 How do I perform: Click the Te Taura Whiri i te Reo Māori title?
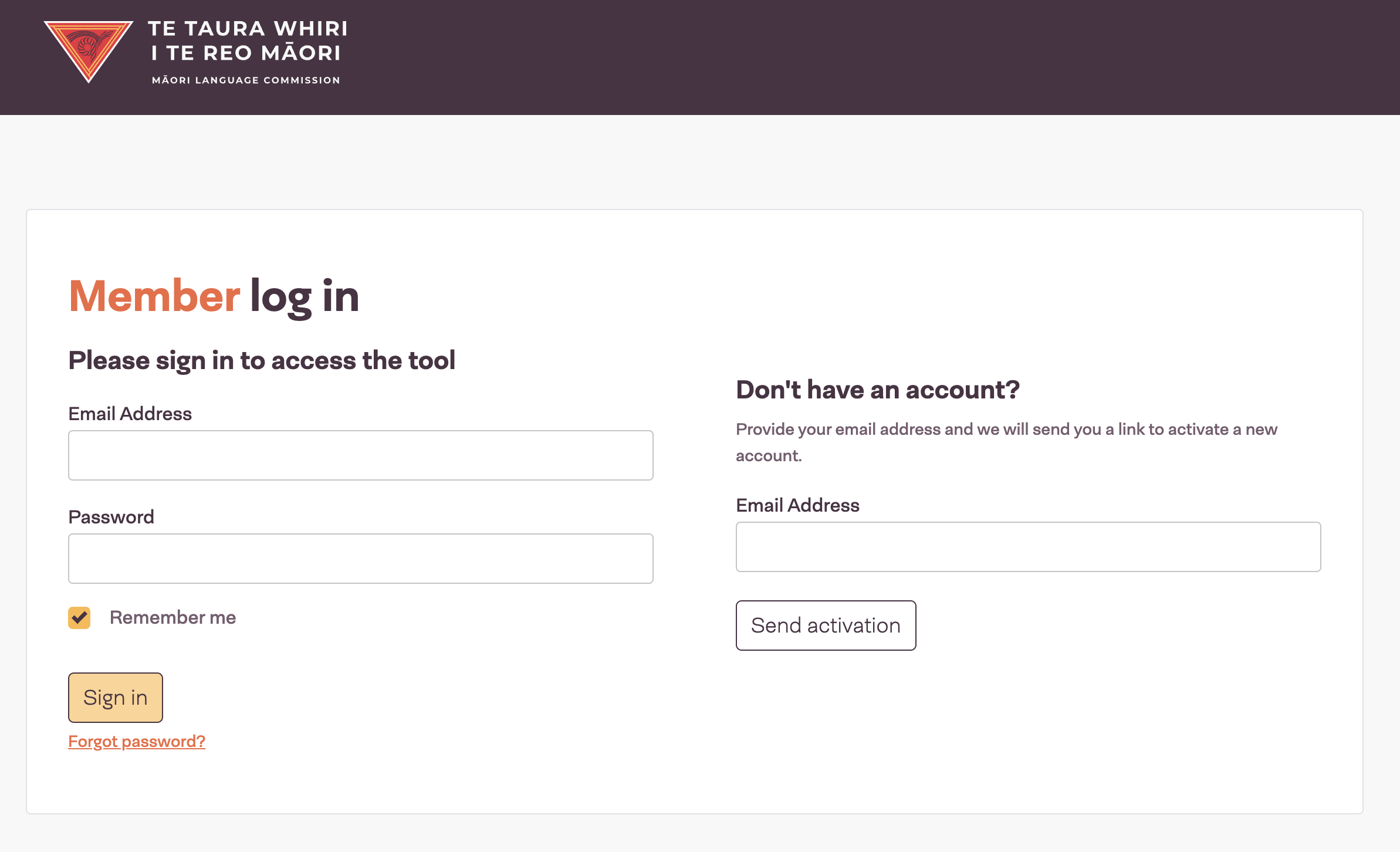point(248,40)
